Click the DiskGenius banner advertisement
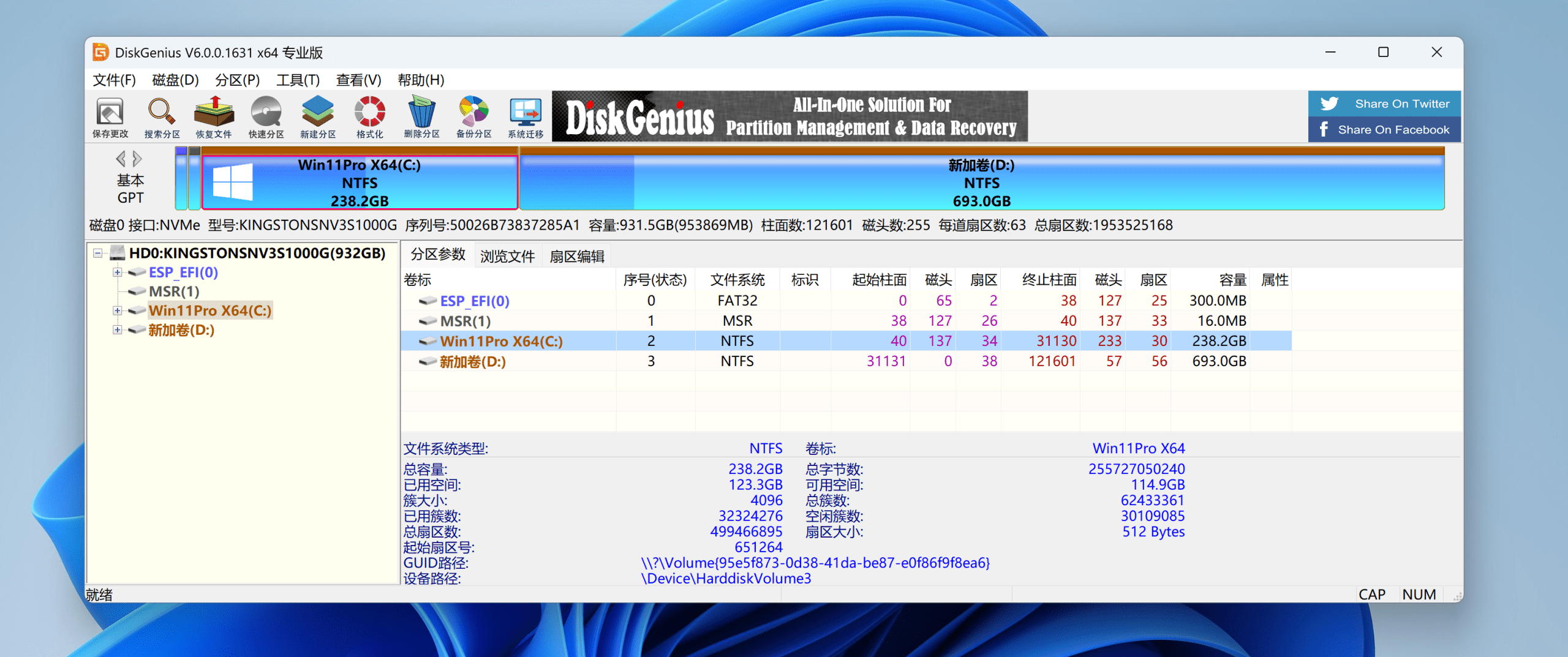 tap(790, 116)
